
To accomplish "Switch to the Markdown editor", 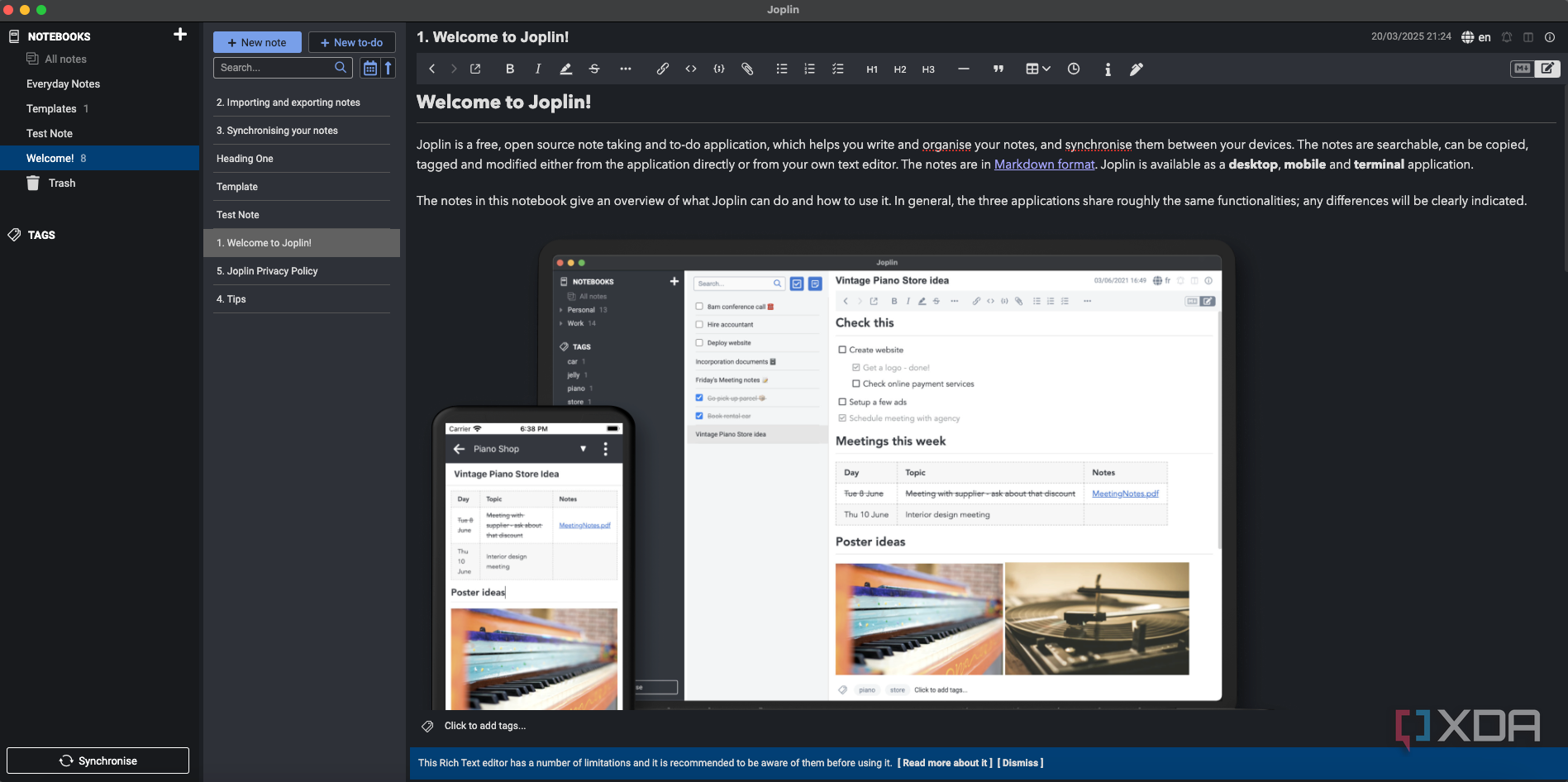I will point(1523,69).
